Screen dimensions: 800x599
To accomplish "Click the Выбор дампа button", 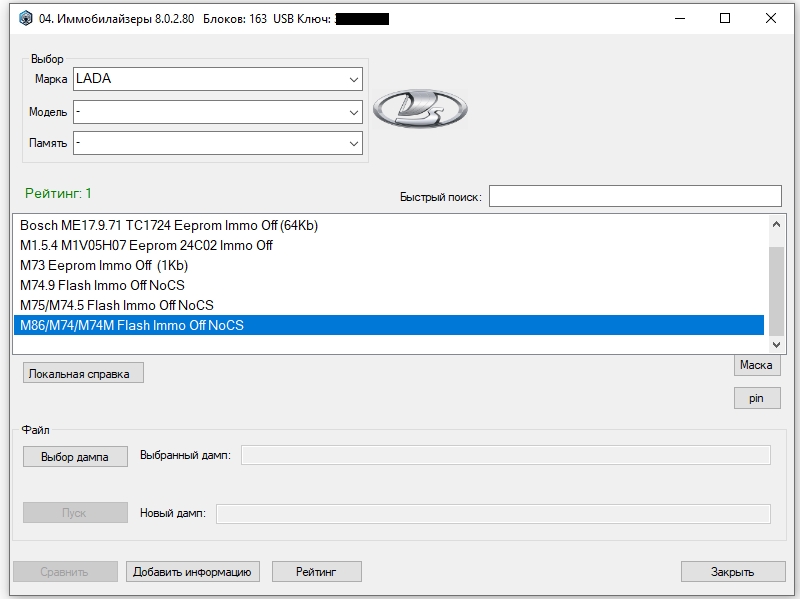I will [x=75, y=457].
